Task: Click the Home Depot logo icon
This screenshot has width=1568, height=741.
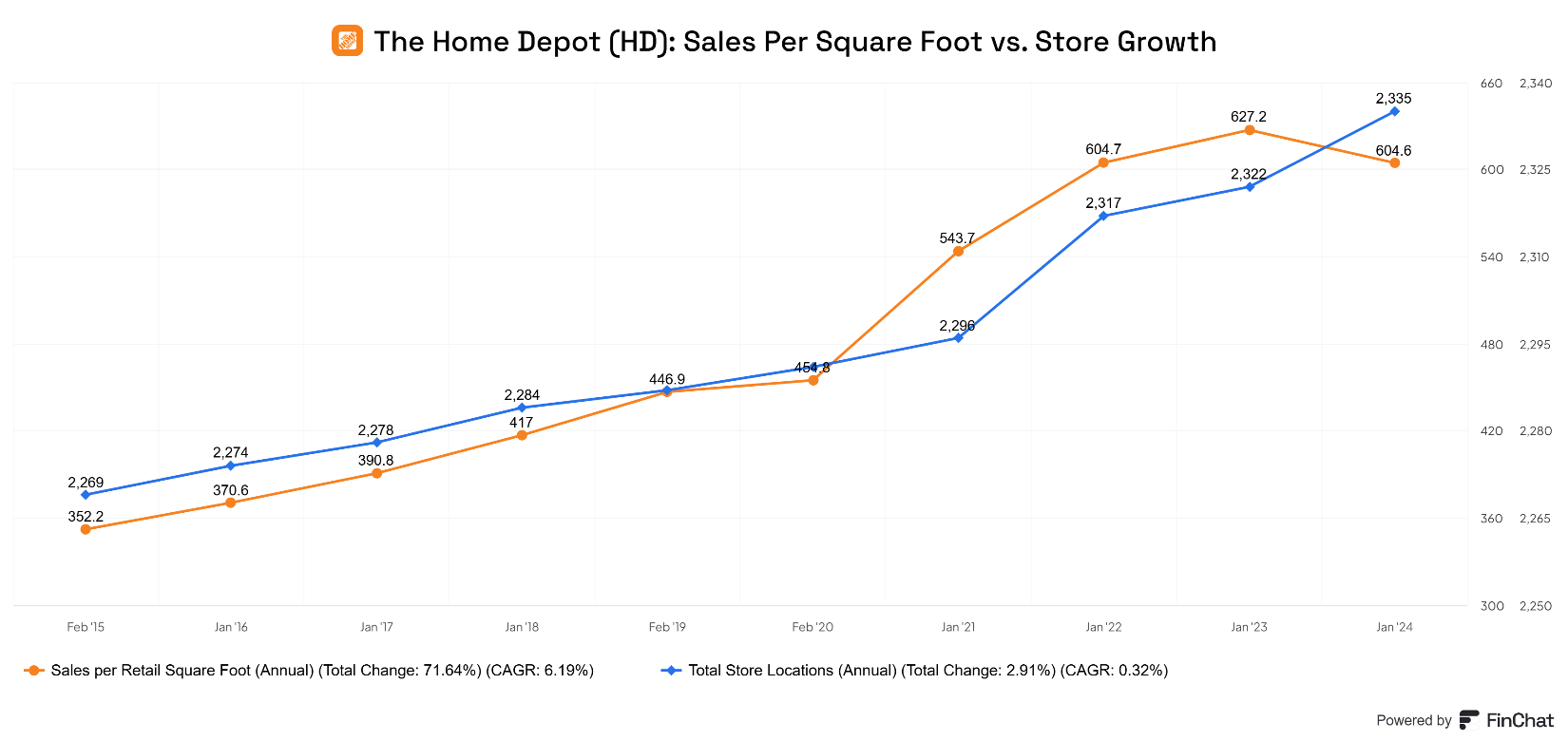Action: click(347, 41)
